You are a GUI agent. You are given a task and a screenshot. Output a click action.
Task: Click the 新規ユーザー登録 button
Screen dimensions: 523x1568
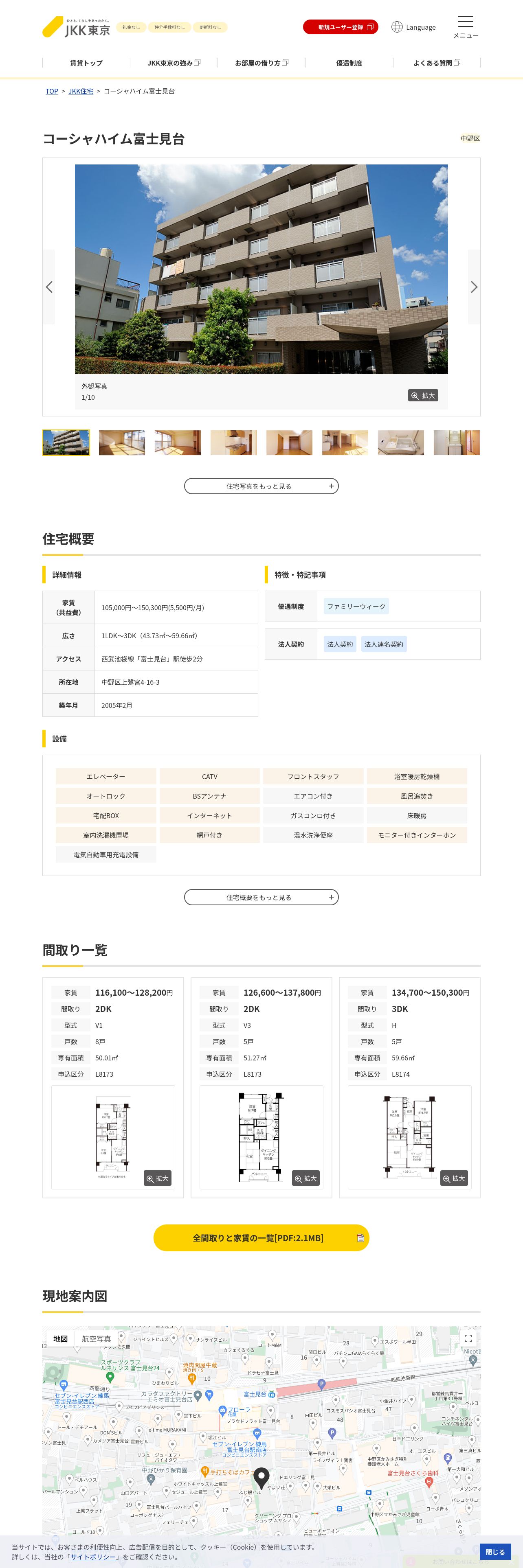341,27
